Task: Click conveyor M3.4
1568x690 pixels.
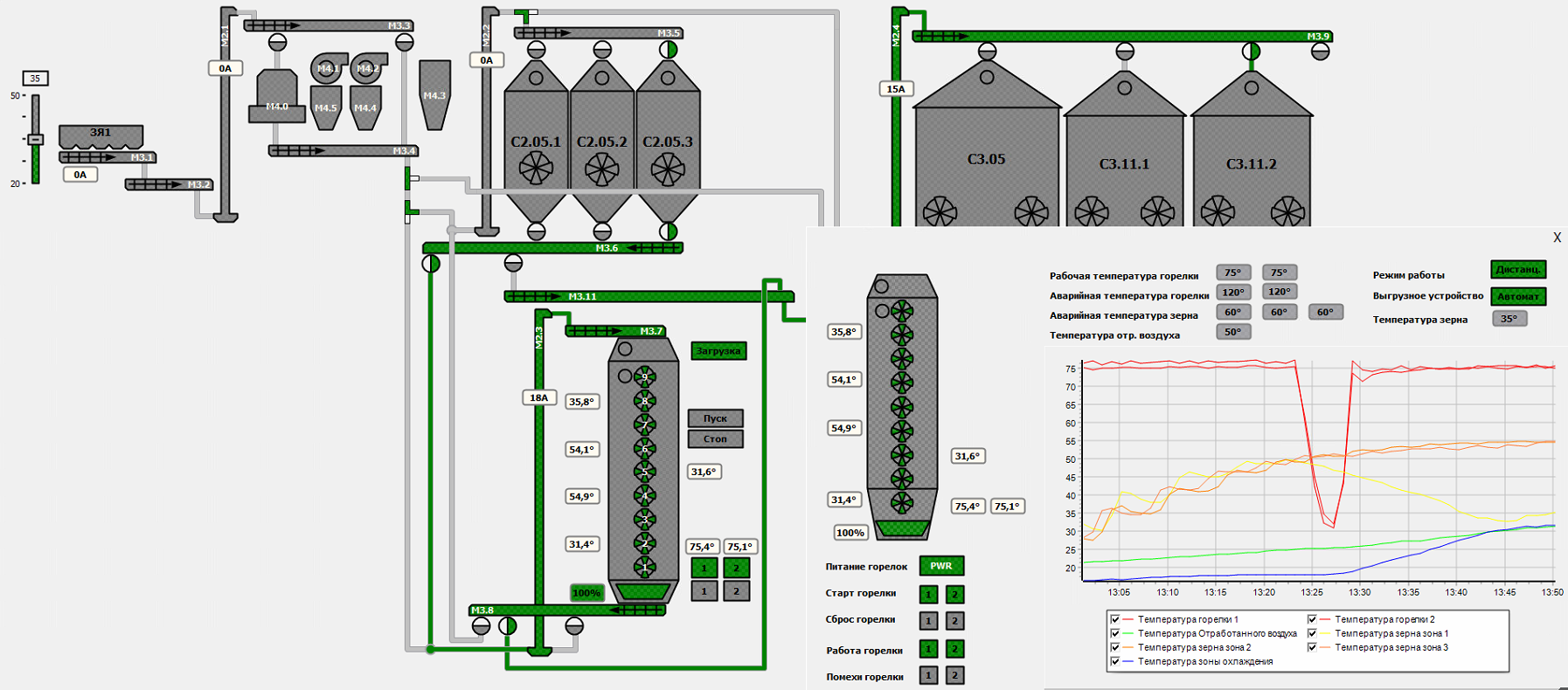Action: pyautogui.click(x=343, y=151)
